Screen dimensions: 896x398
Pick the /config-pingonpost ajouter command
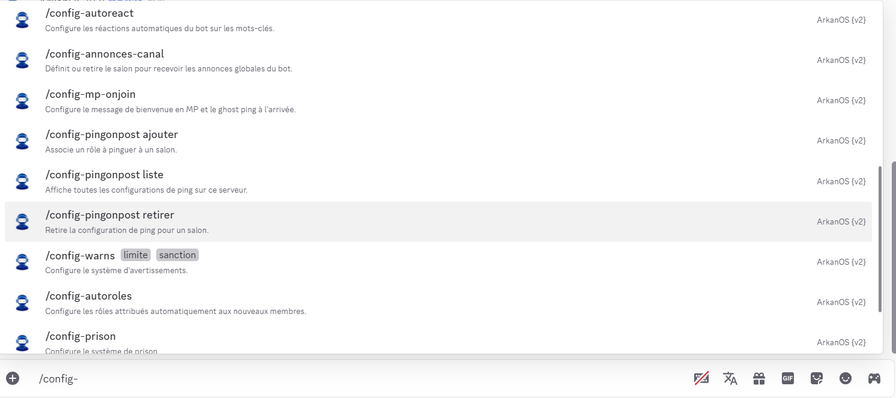(438, 141)
